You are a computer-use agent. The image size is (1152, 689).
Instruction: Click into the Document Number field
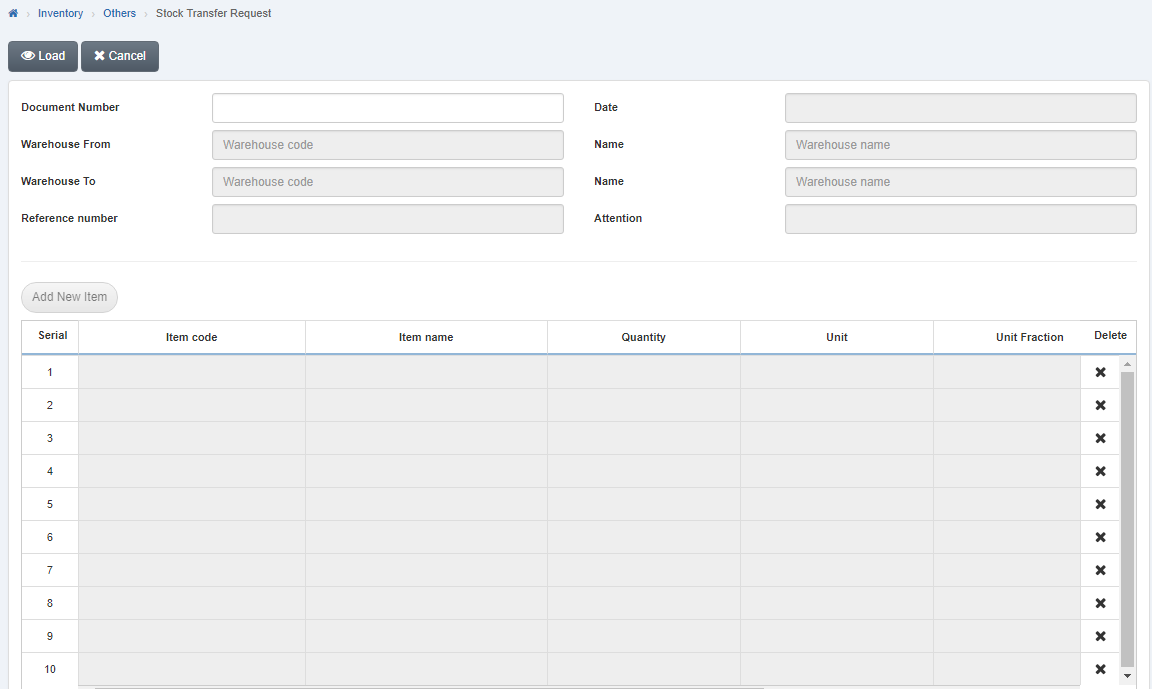coord(387,107)
